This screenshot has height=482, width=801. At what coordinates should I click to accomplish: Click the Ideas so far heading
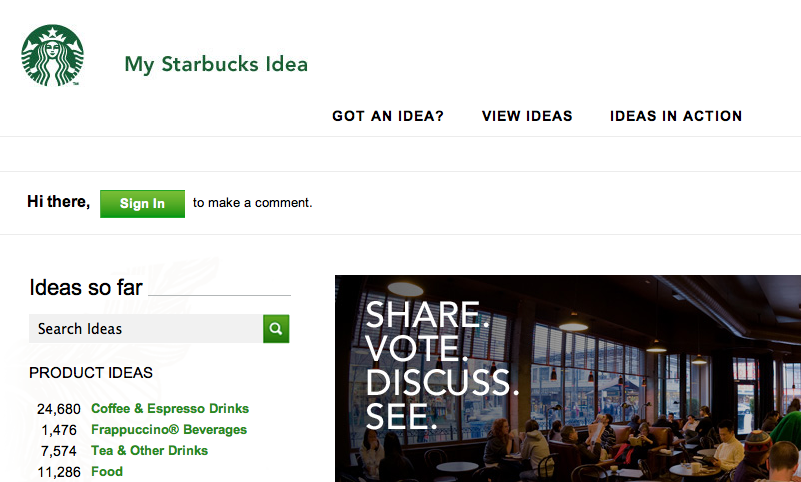tap(86, 288)
